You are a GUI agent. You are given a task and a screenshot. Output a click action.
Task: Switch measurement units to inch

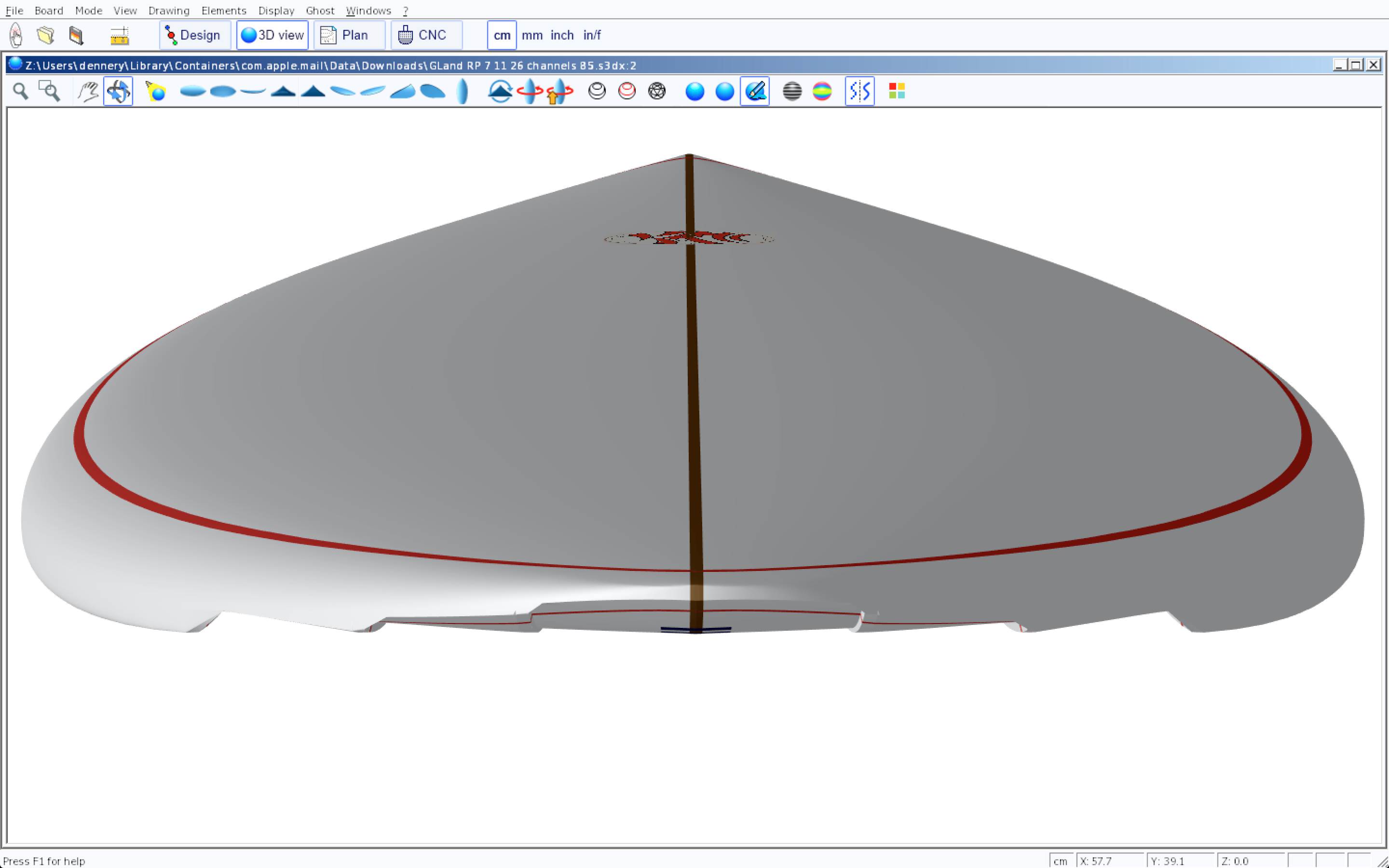tap(562, 35)
